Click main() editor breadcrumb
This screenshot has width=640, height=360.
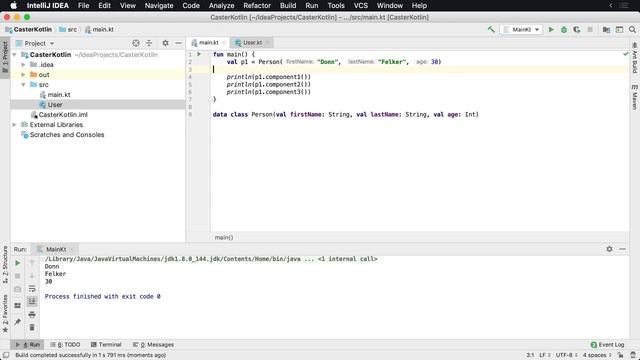(224, 237)
